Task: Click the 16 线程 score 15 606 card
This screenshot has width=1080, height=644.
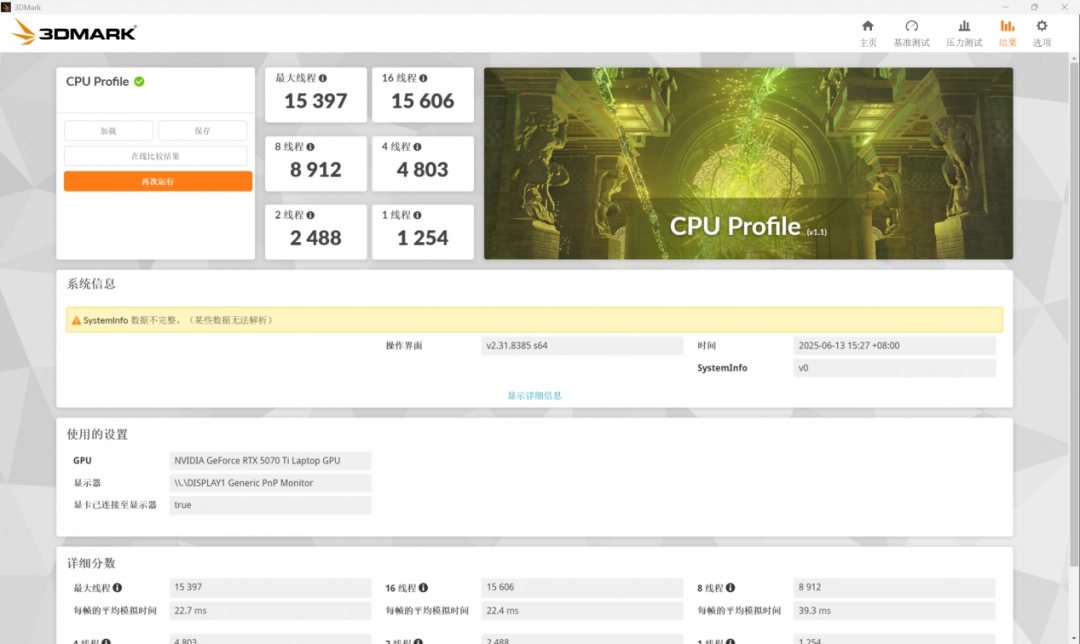Action: 423,95
